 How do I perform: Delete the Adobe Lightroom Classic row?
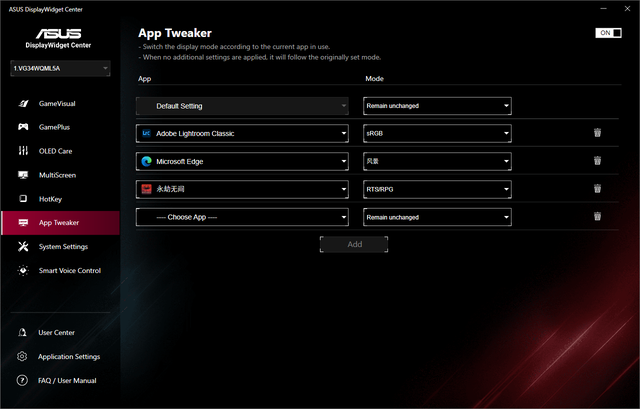(x=598, y=133)
